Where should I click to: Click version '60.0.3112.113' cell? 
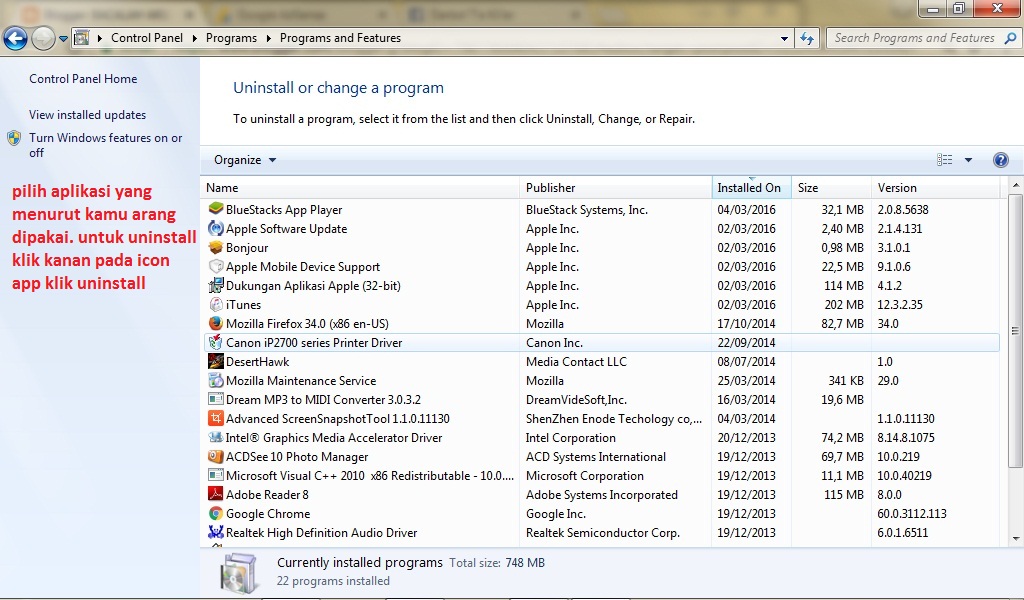tap(912, 513)
